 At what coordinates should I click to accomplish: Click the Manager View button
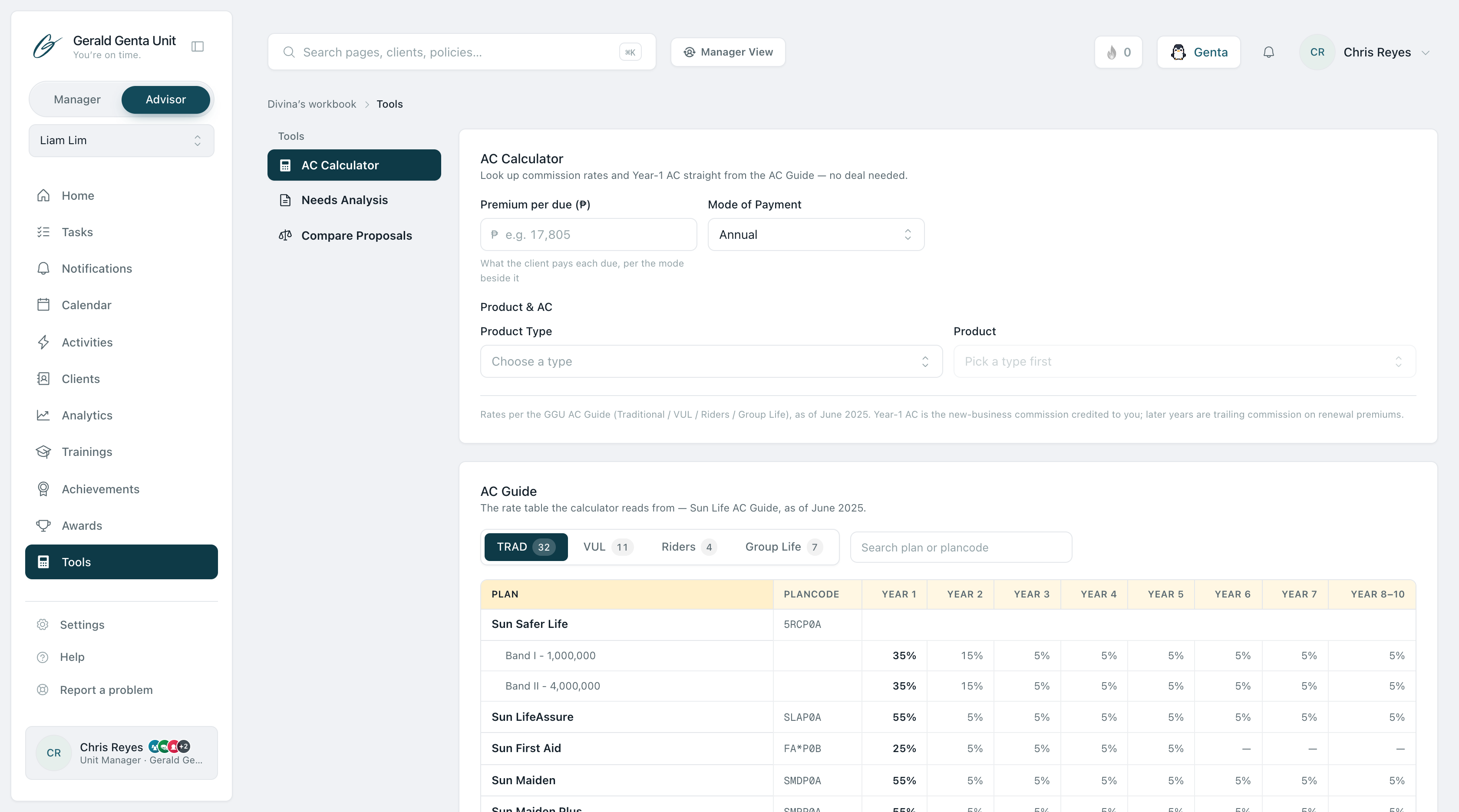[728, 52]
